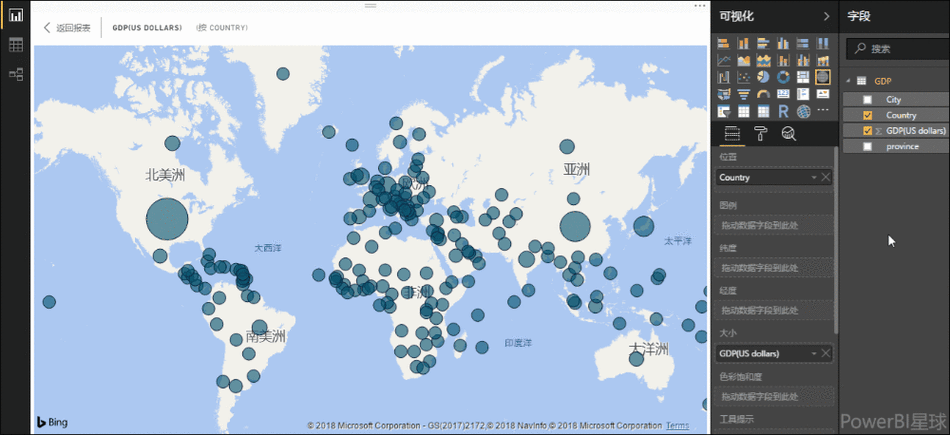This screenshot has height=435, width=950.
Task: Select the Pie chart visual
Action: tap(763, 78)
